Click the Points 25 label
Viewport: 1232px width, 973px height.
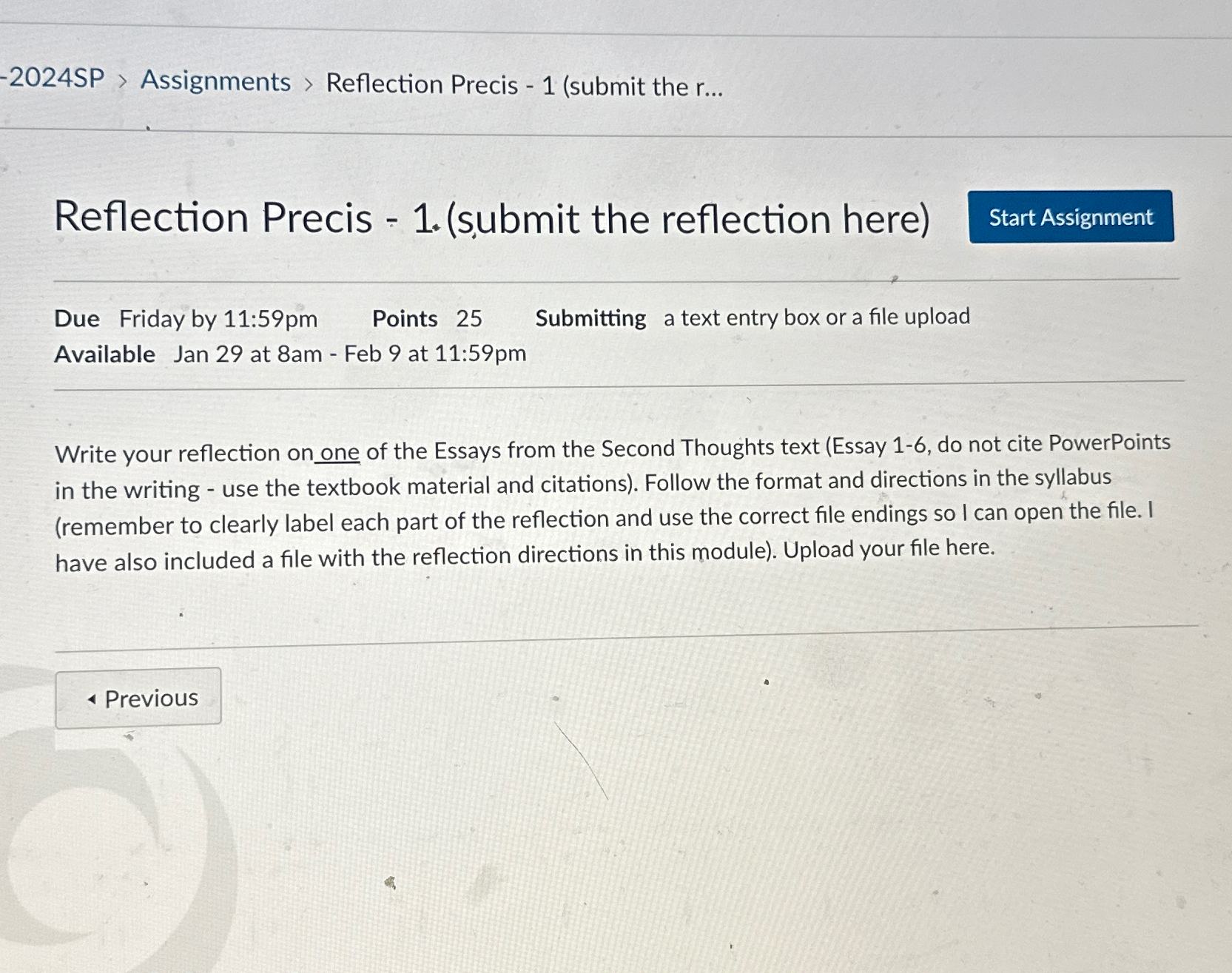426,317
